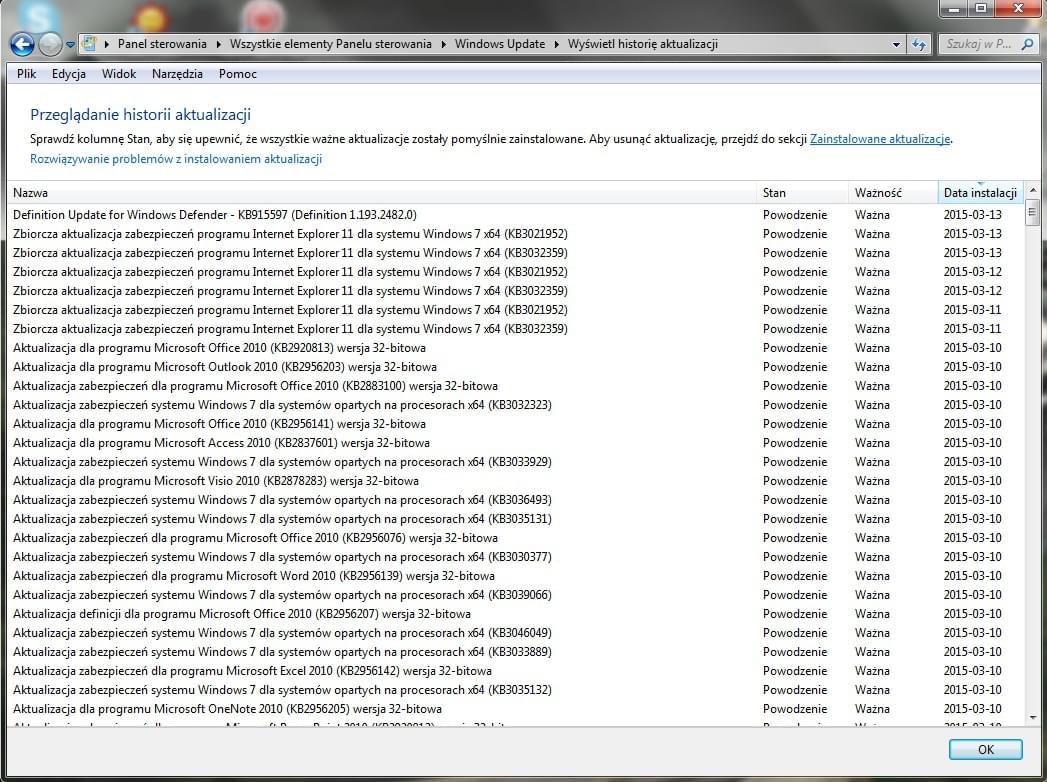Click Powodzenie status of the Windows Defender row
1047x782 pixels.
point(795,215)
